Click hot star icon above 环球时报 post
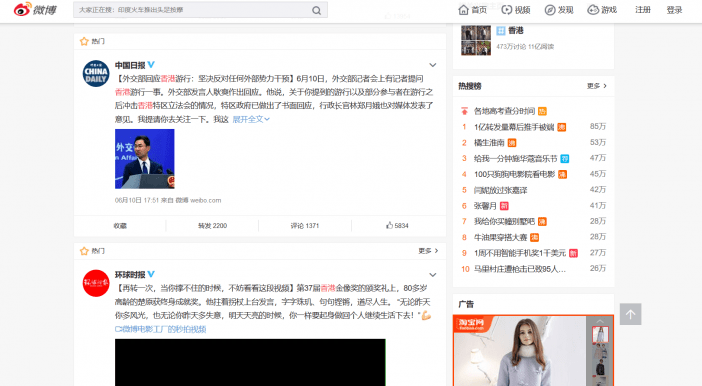This screenshot has width=702, height=386. 84,251
